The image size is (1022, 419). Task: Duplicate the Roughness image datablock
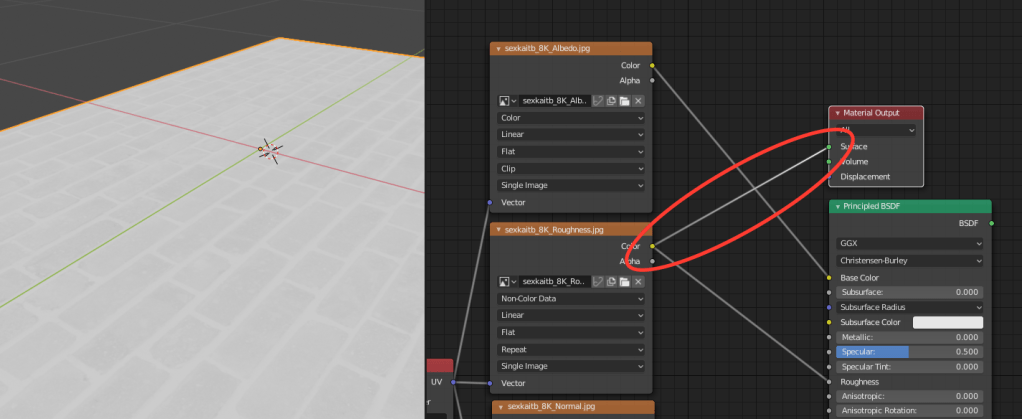pos(611,282)
